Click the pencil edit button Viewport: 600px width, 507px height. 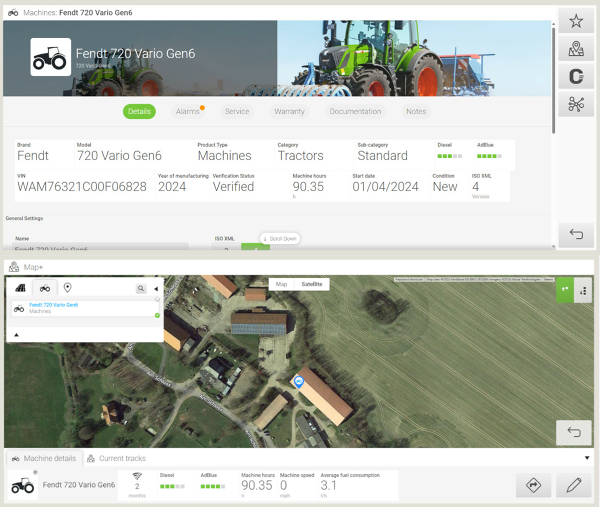pyautogui.click(x=574, y=485)
